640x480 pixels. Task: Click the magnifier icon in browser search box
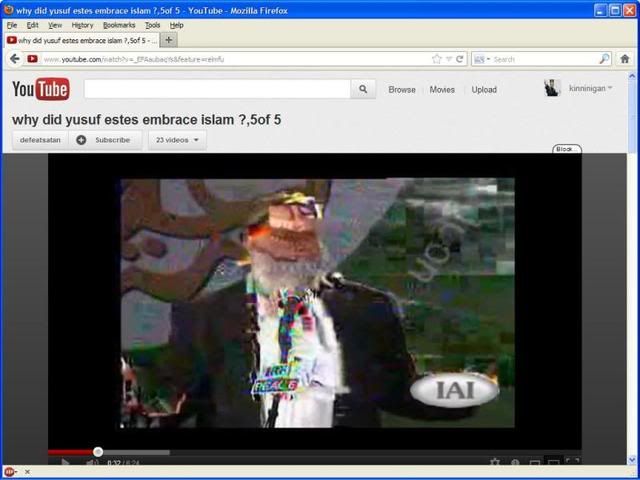coord(604,59)
